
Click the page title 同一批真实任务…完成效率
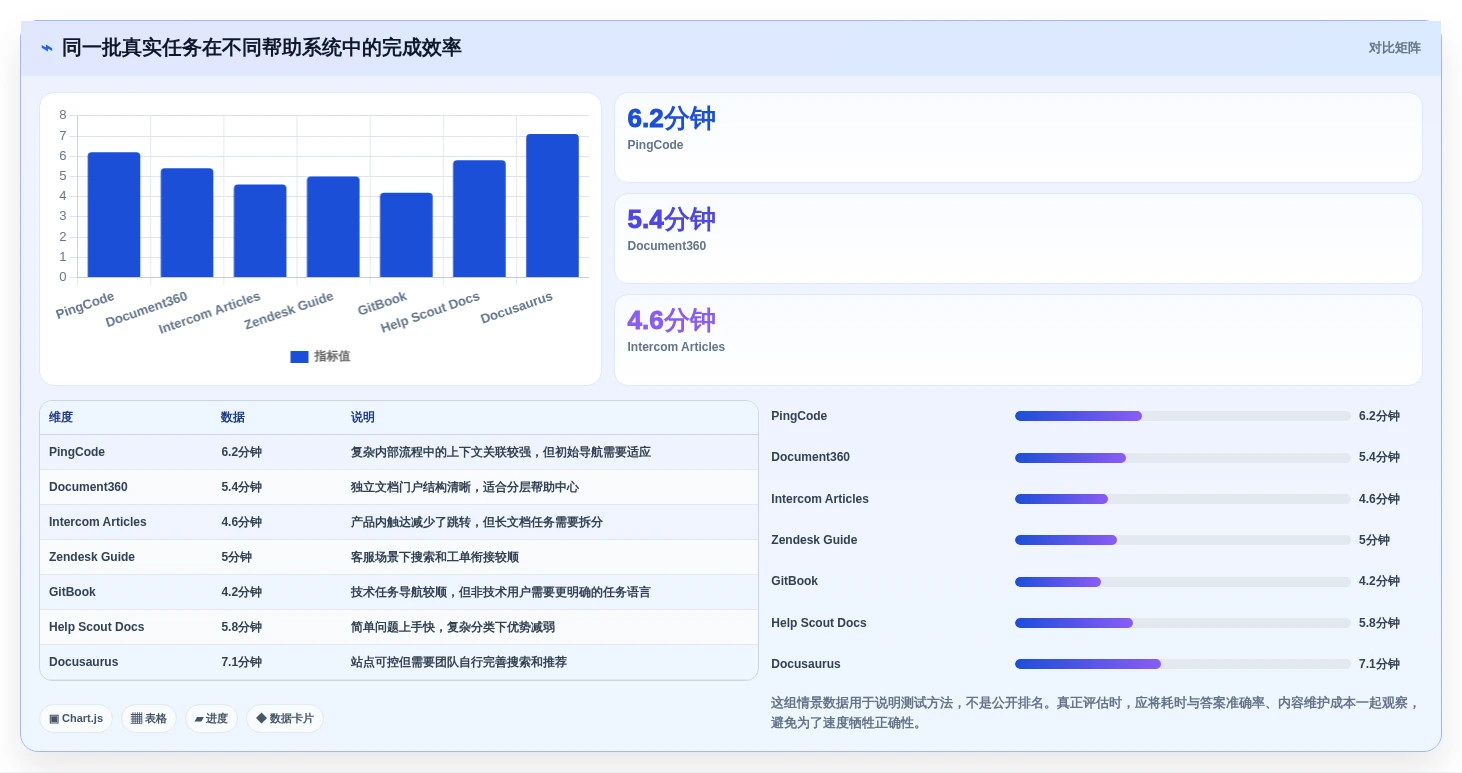click(x=262, y=48)
